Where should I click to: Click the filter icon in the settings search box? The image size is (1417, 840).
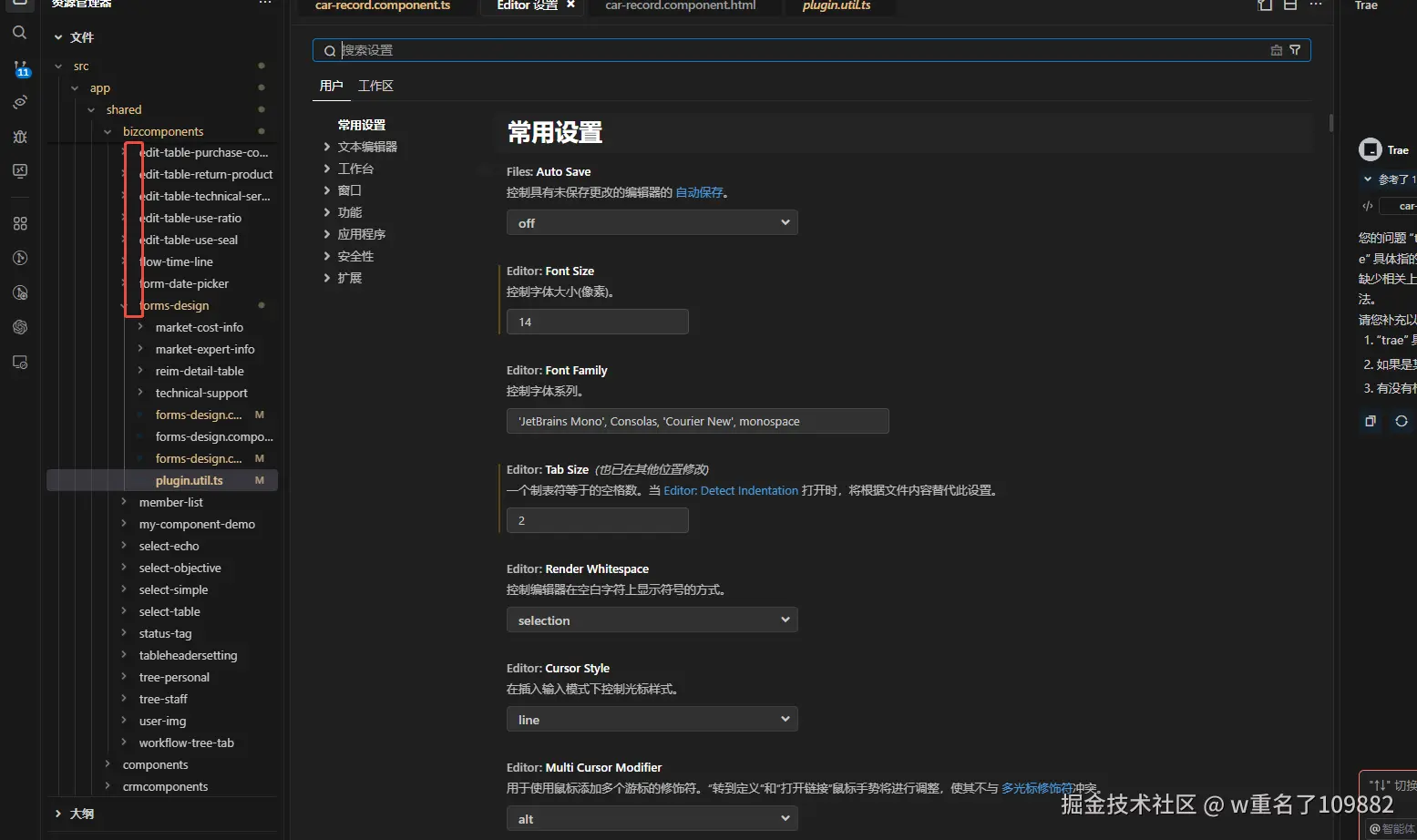[1295, 50]
